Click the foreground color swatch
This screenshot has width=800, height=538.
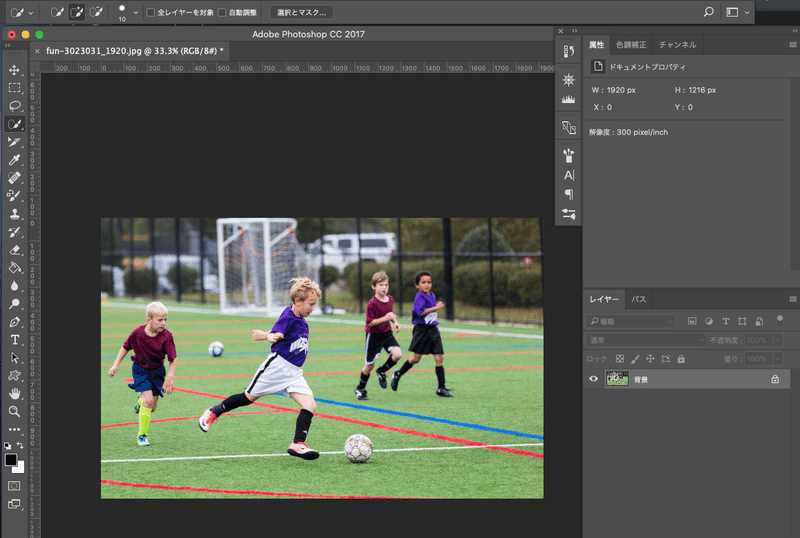(11, 460)
